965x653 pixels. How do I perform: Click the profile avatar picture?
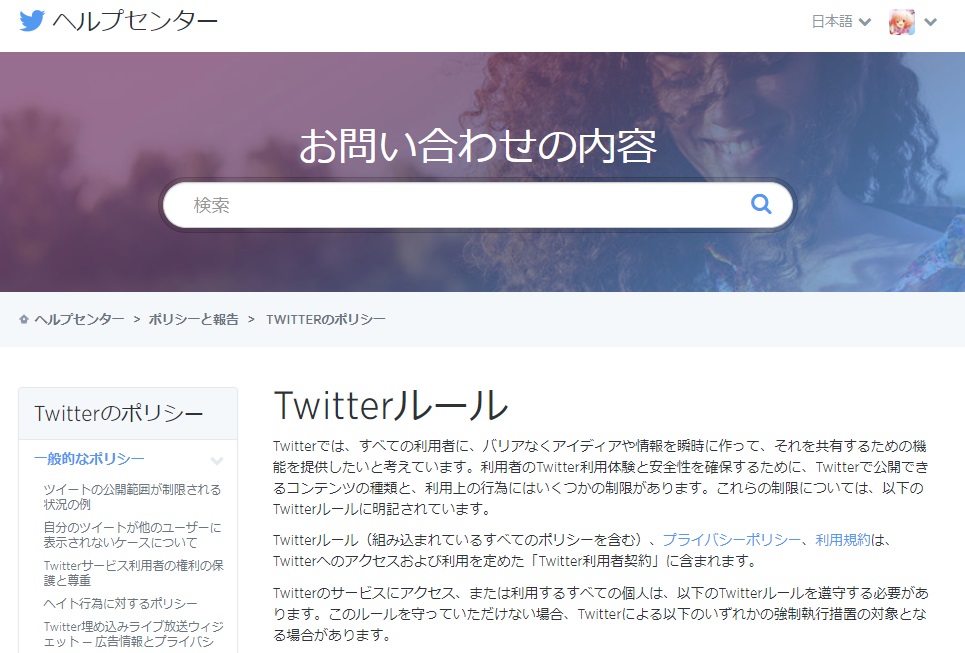(901, 22)
